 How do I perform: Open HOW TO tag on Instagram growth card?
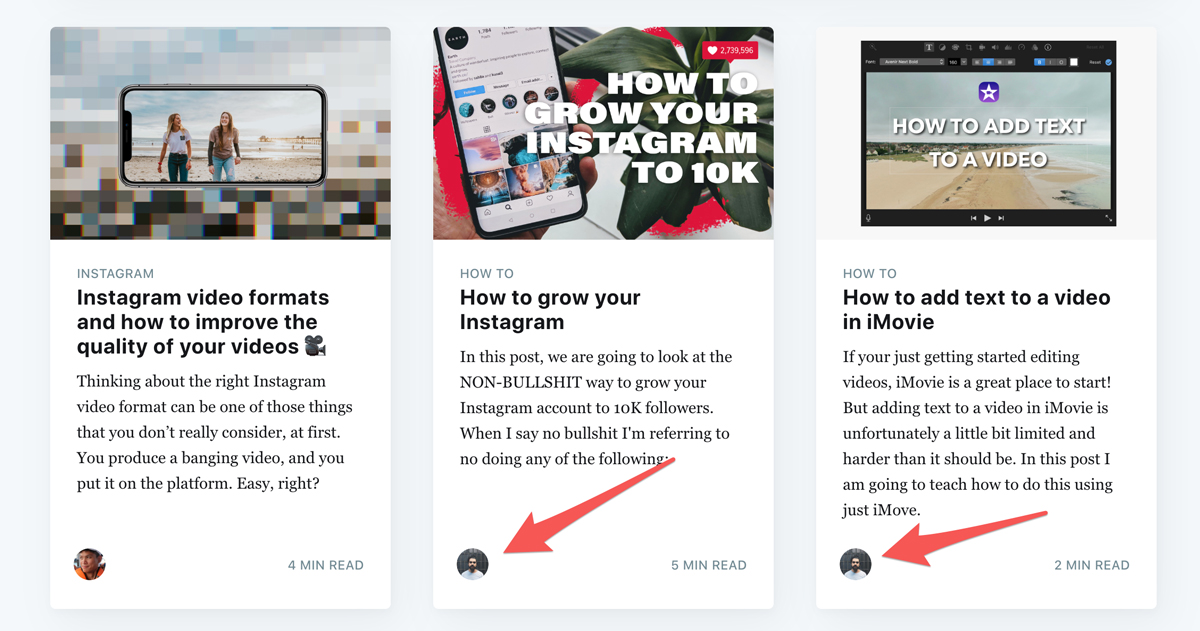[x=487, y=273]
